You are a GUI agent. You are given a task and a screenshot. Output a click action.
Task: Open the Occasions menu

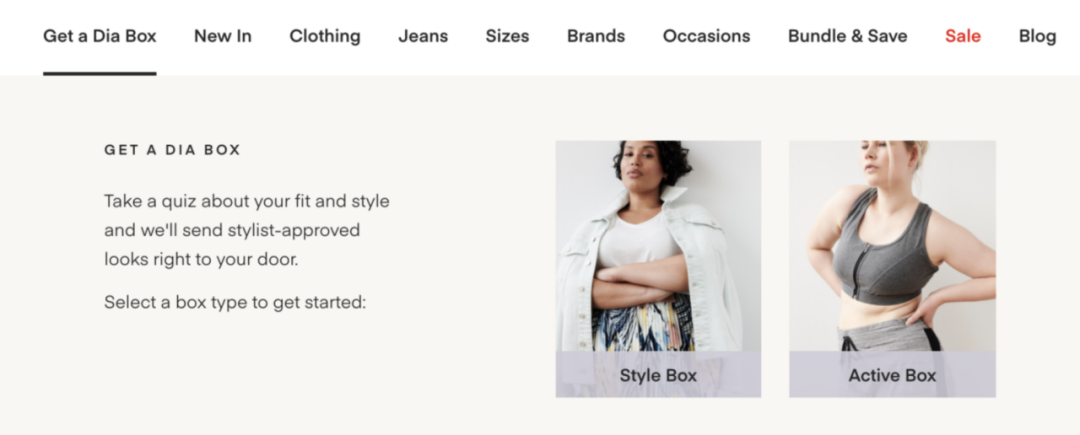click(x=706, y=36)
